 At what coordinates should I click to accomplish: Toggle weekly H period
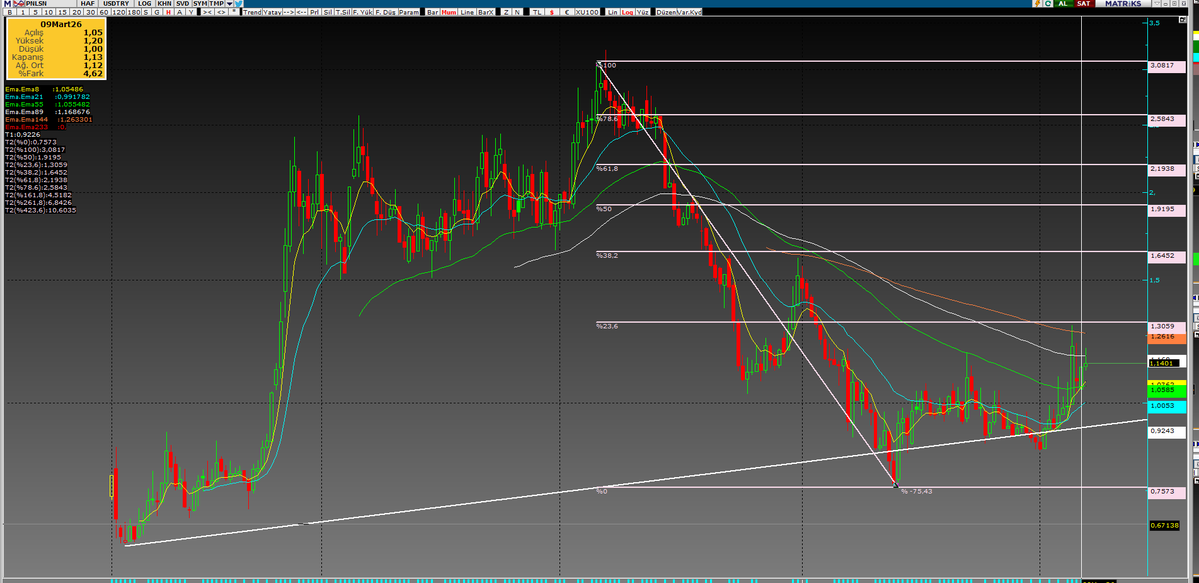pyautogui.click(x=168, y=12)
